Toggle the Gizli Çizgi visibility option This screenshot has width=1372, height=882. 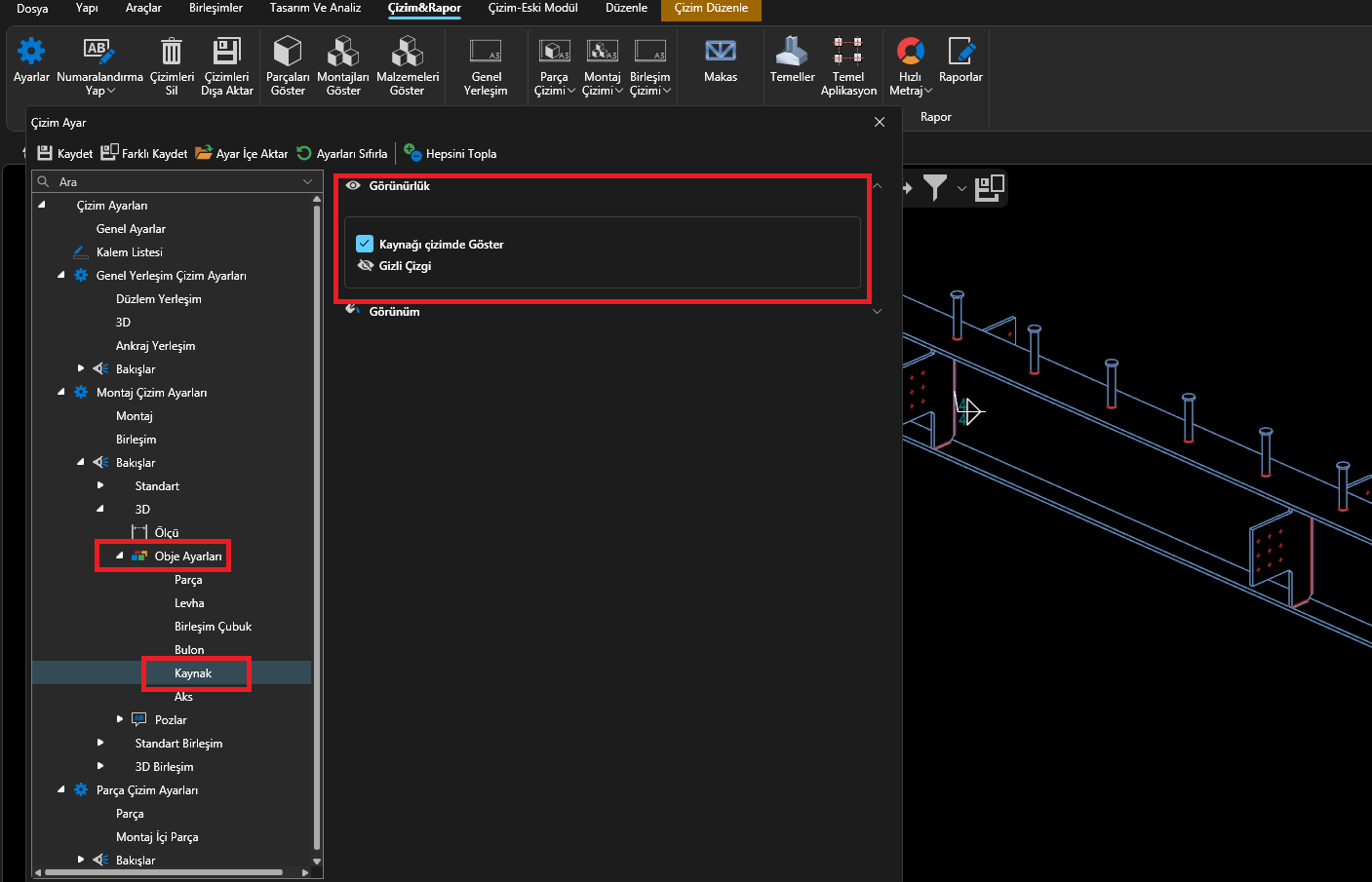pos(367,266)
